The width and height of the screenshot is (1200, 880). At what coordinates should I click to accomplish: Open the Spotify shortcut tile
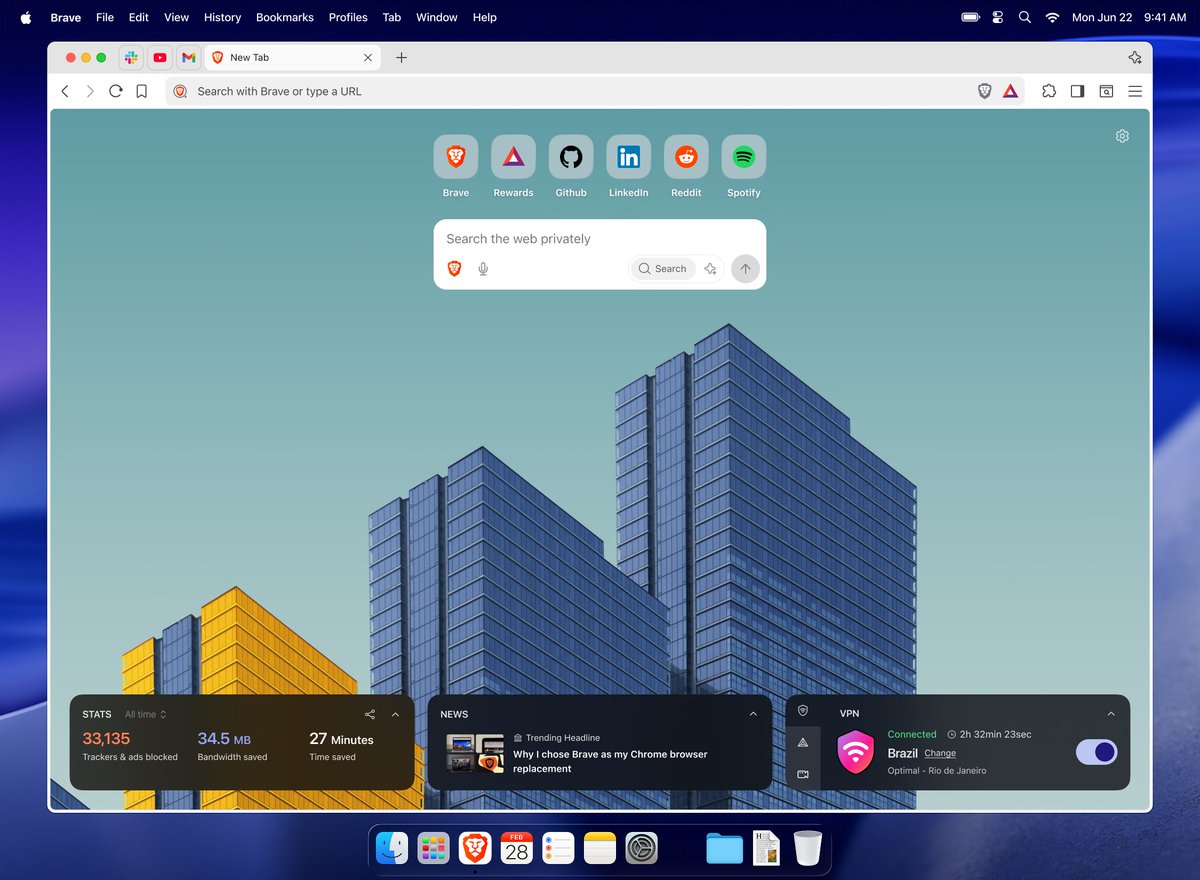tap(744, 157)
